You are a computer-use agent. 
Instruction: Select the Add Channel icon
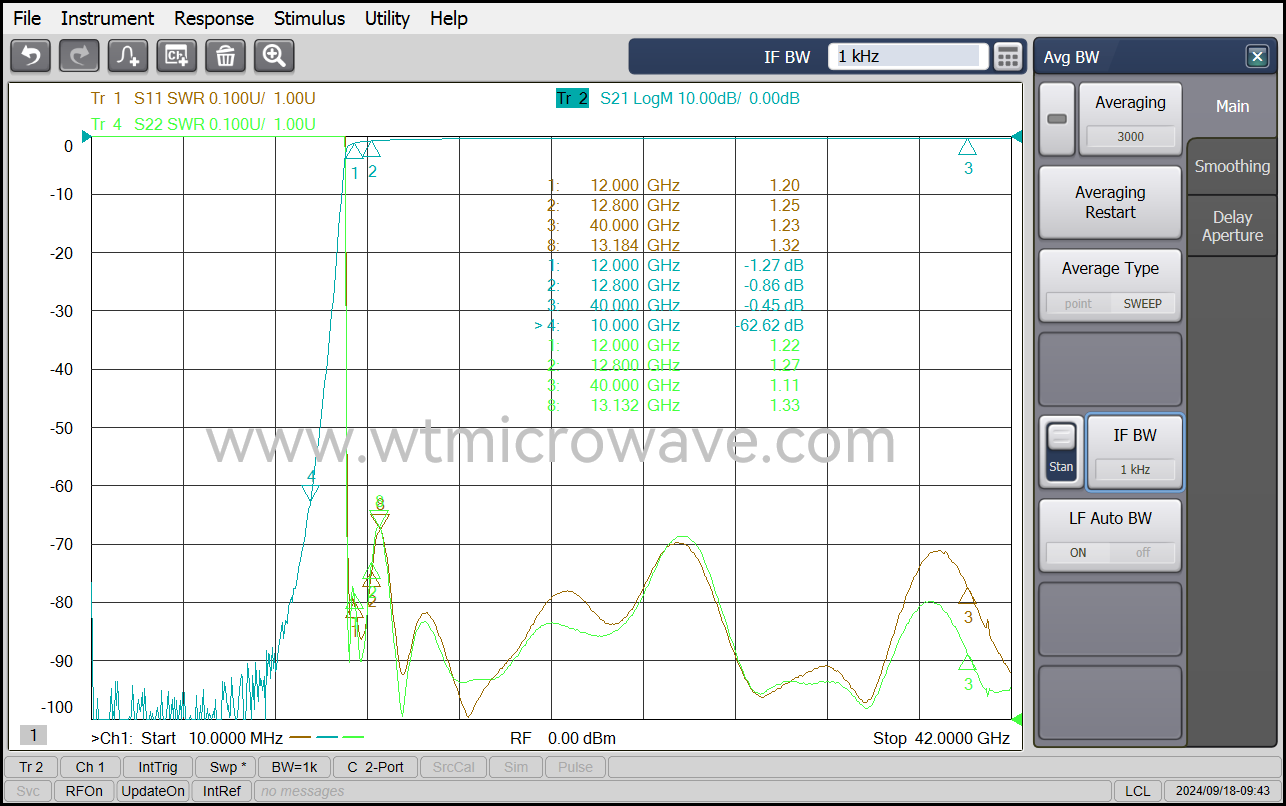(x=177, y=56)
